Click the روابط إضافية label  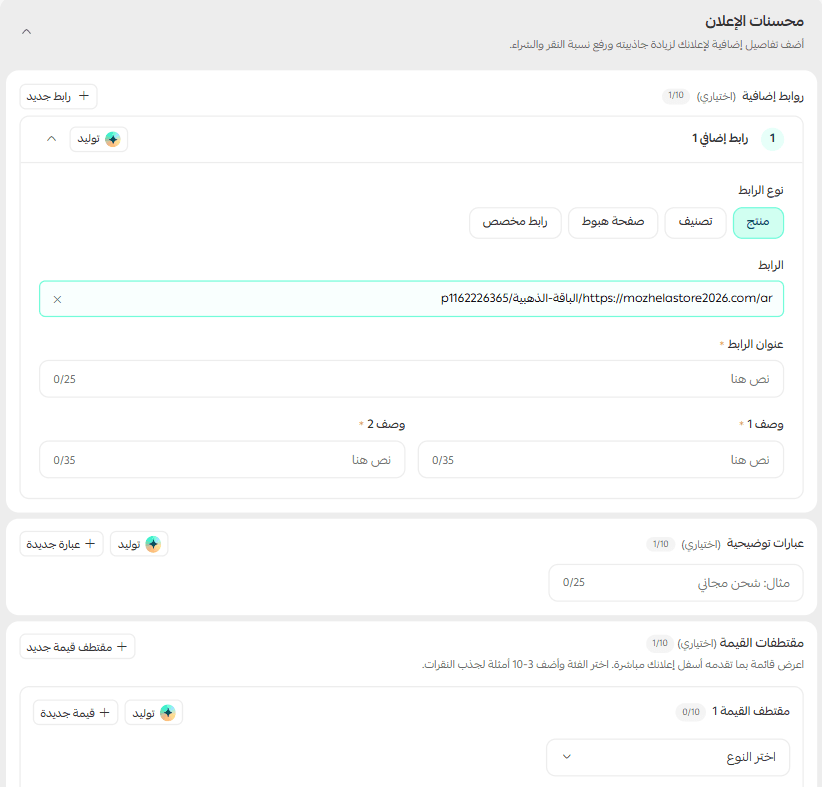point(773,96)
